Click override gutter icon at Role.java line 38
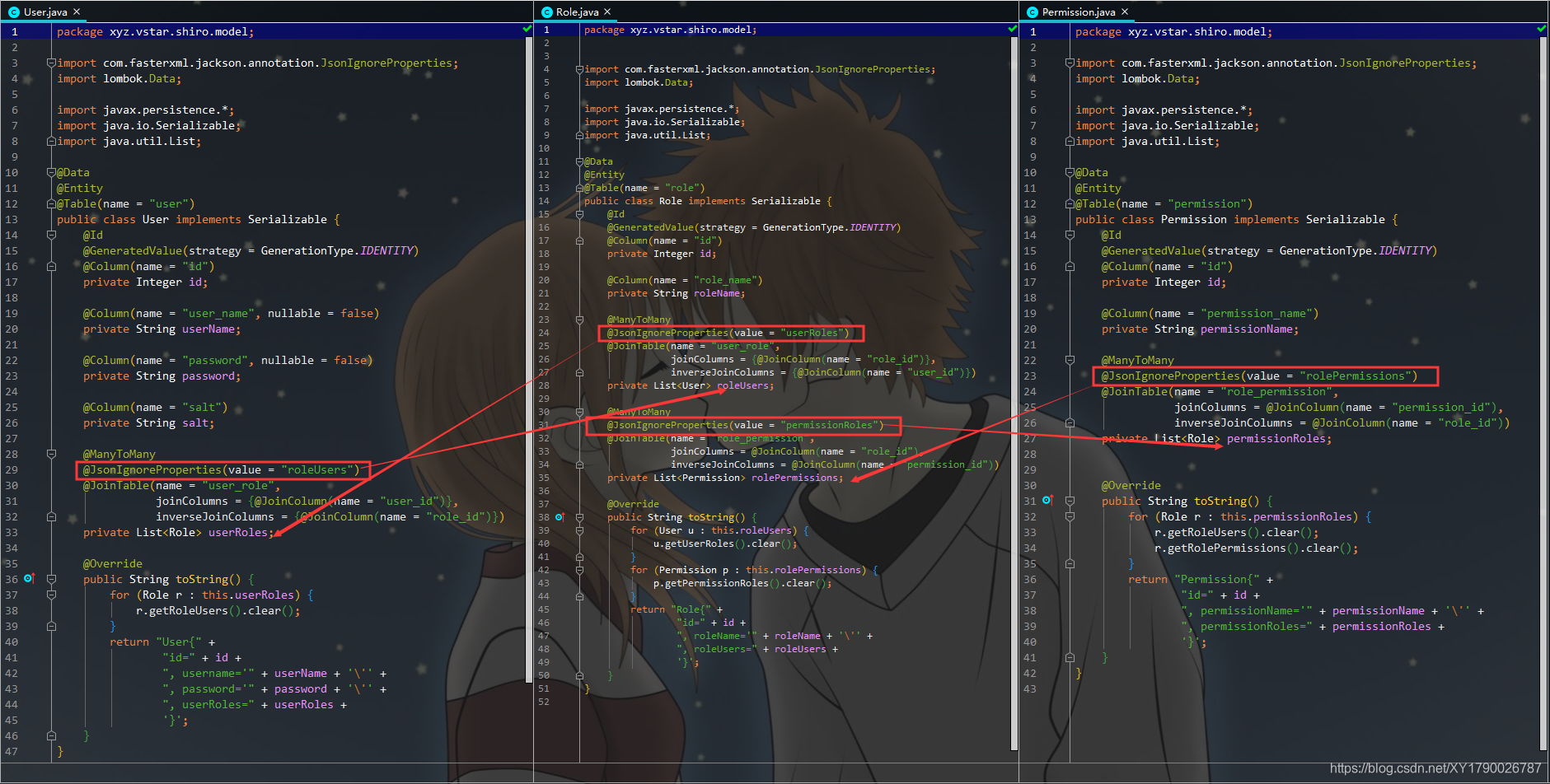 coord(560,517)
